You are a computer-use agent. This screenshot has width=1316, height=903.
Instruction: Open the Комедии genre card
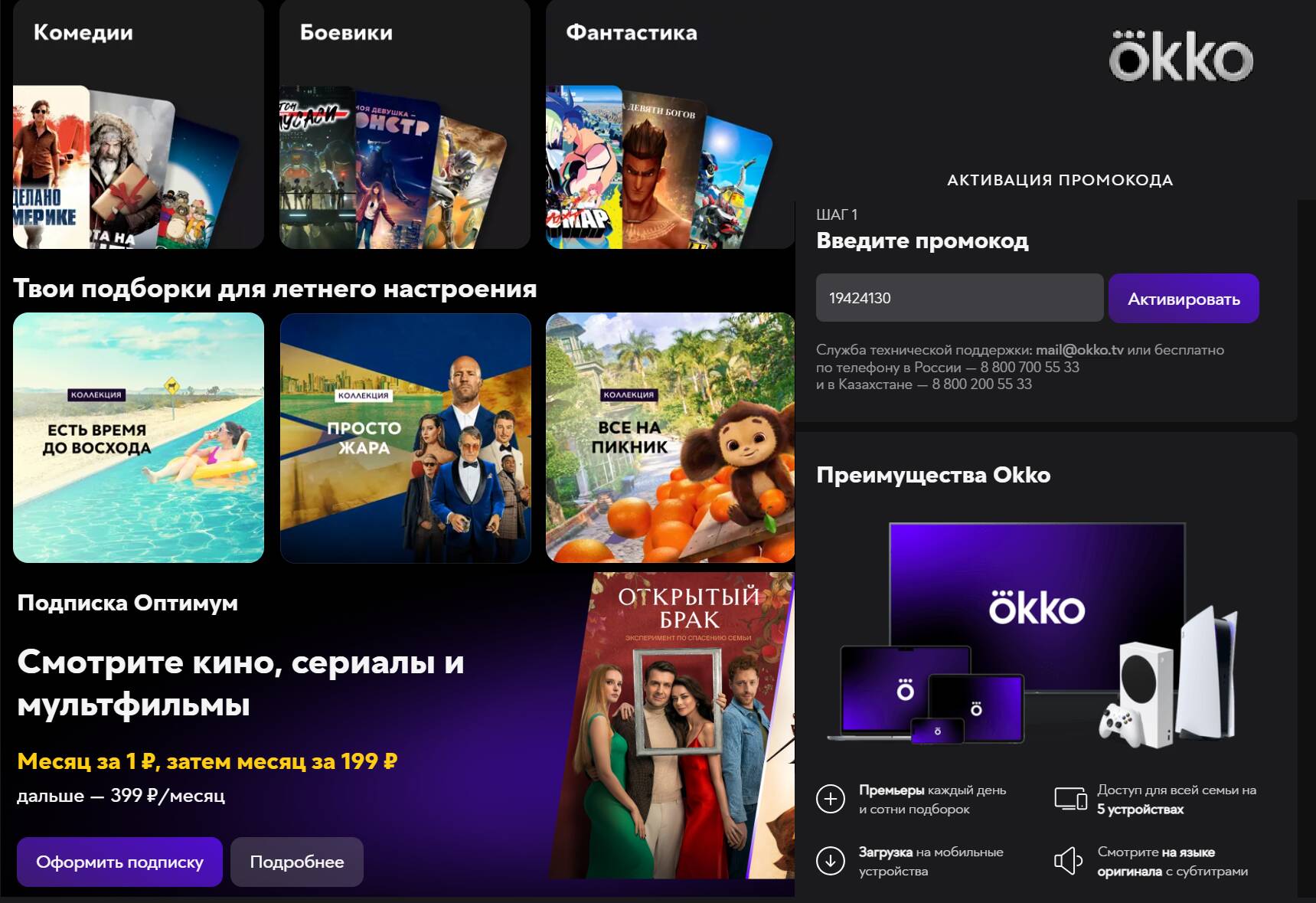[x=139, y=126]
